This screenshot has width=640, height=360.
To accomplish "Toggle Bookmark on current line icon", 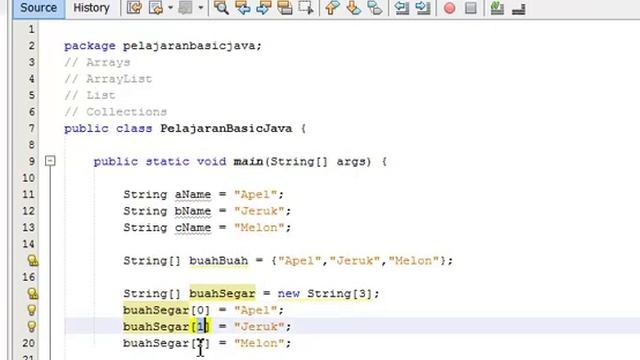I will (x=375, y=8).
